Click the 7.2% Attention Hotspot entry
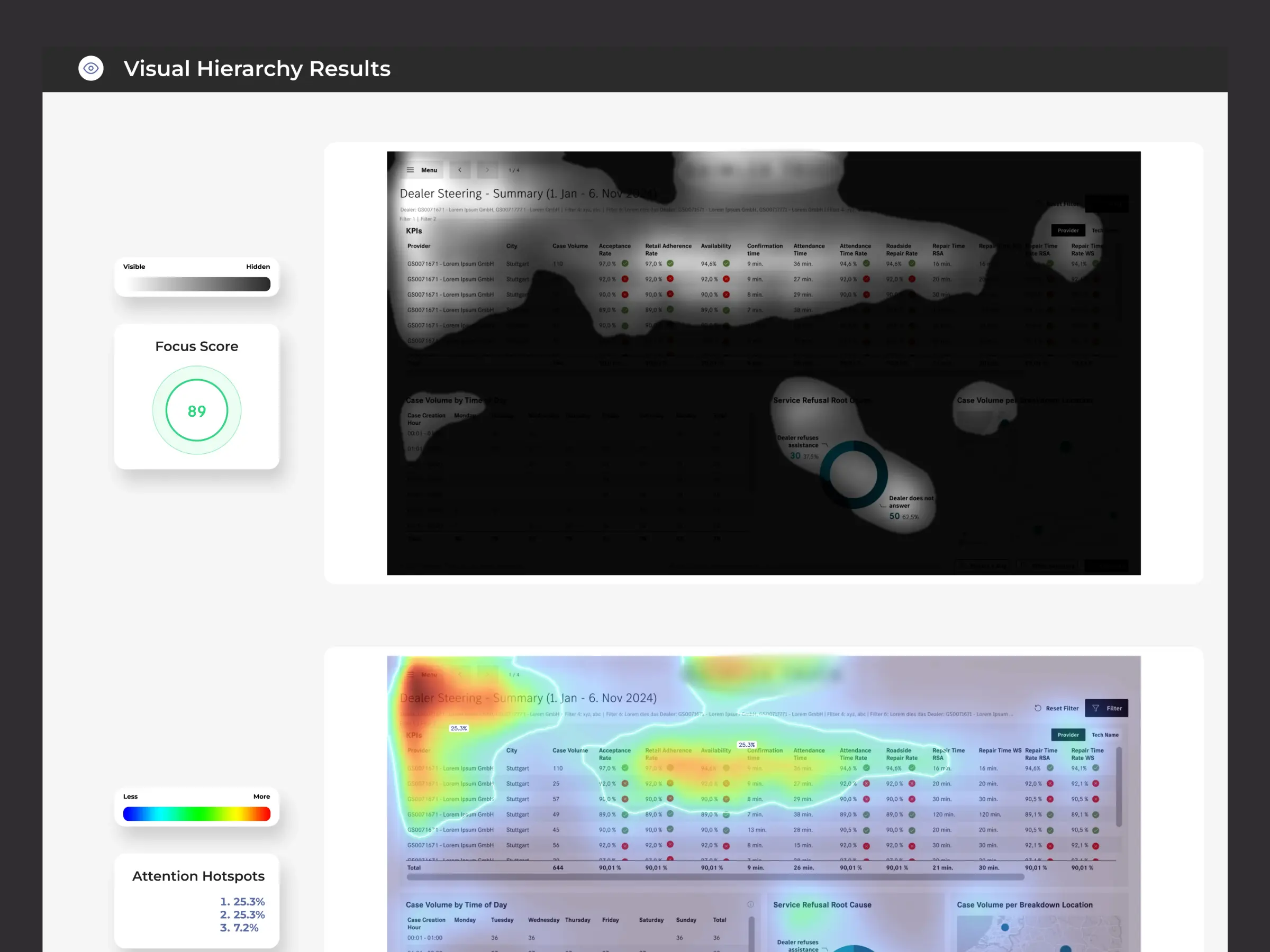The image size is (1270, 952). pyautogui.click(x=239, y=927)
